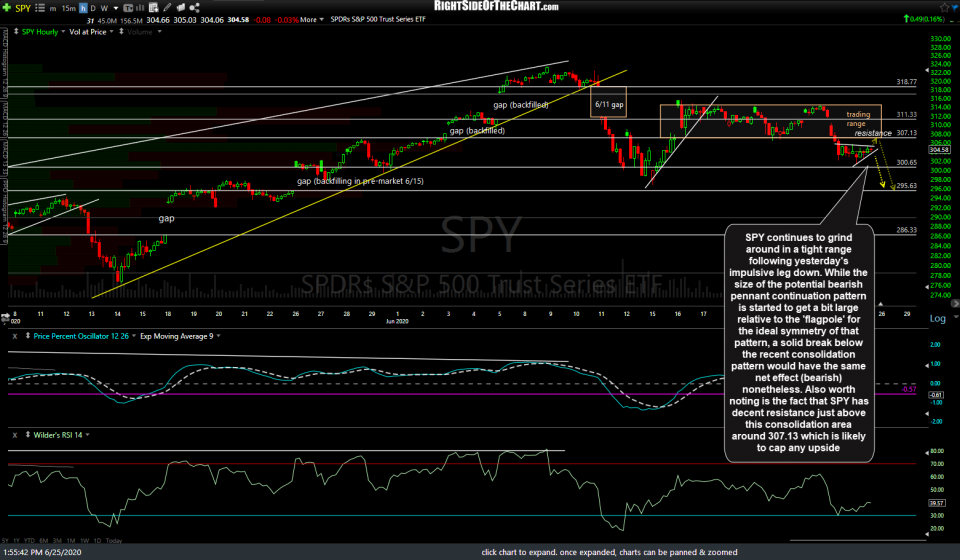The width and height of the screenshot is (960, 560).
Task: Click the '6/11 gap' annotation box
Action: [x=609, y=102]
